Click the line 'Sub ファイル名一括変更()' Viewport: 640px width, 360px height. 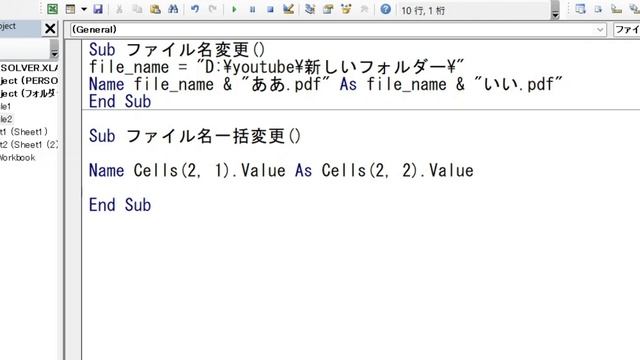tap(195, 136)
